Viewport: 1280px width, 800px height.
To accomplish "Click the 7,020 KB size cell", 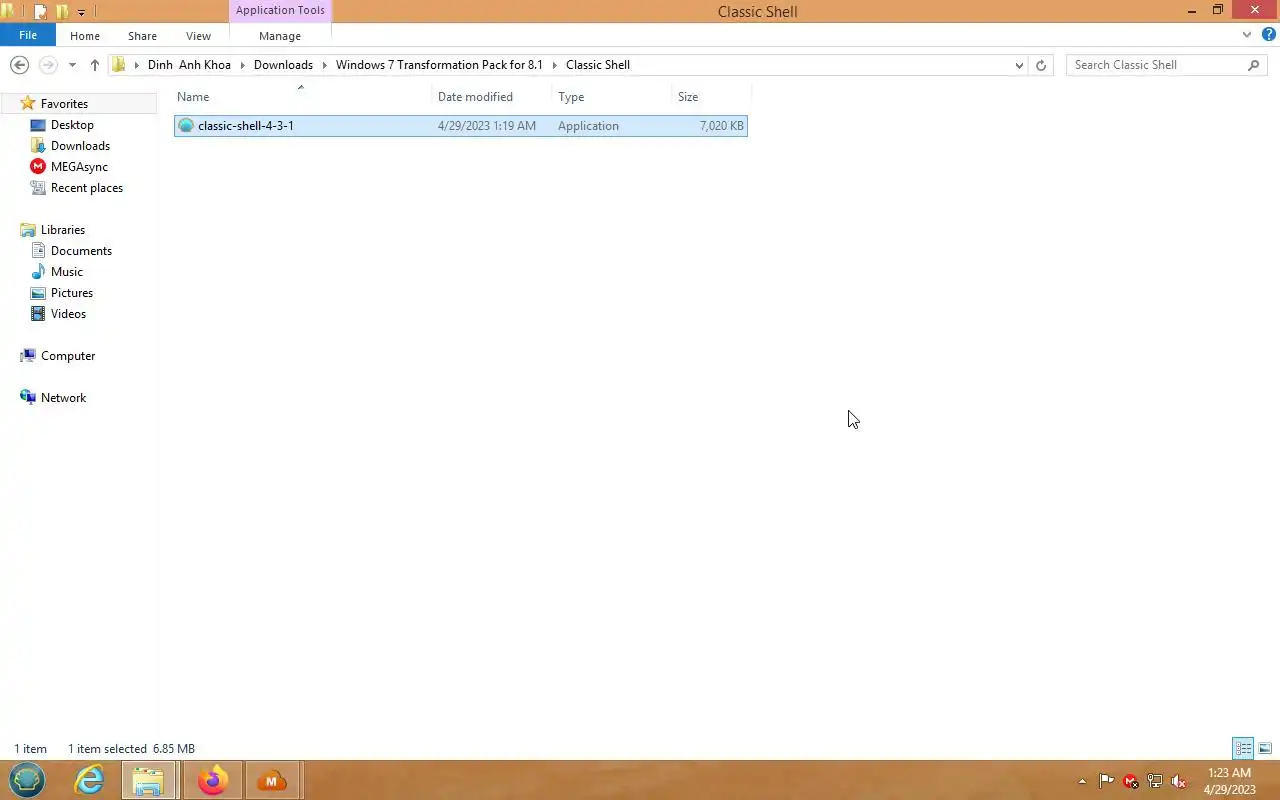I will [721, 126].
